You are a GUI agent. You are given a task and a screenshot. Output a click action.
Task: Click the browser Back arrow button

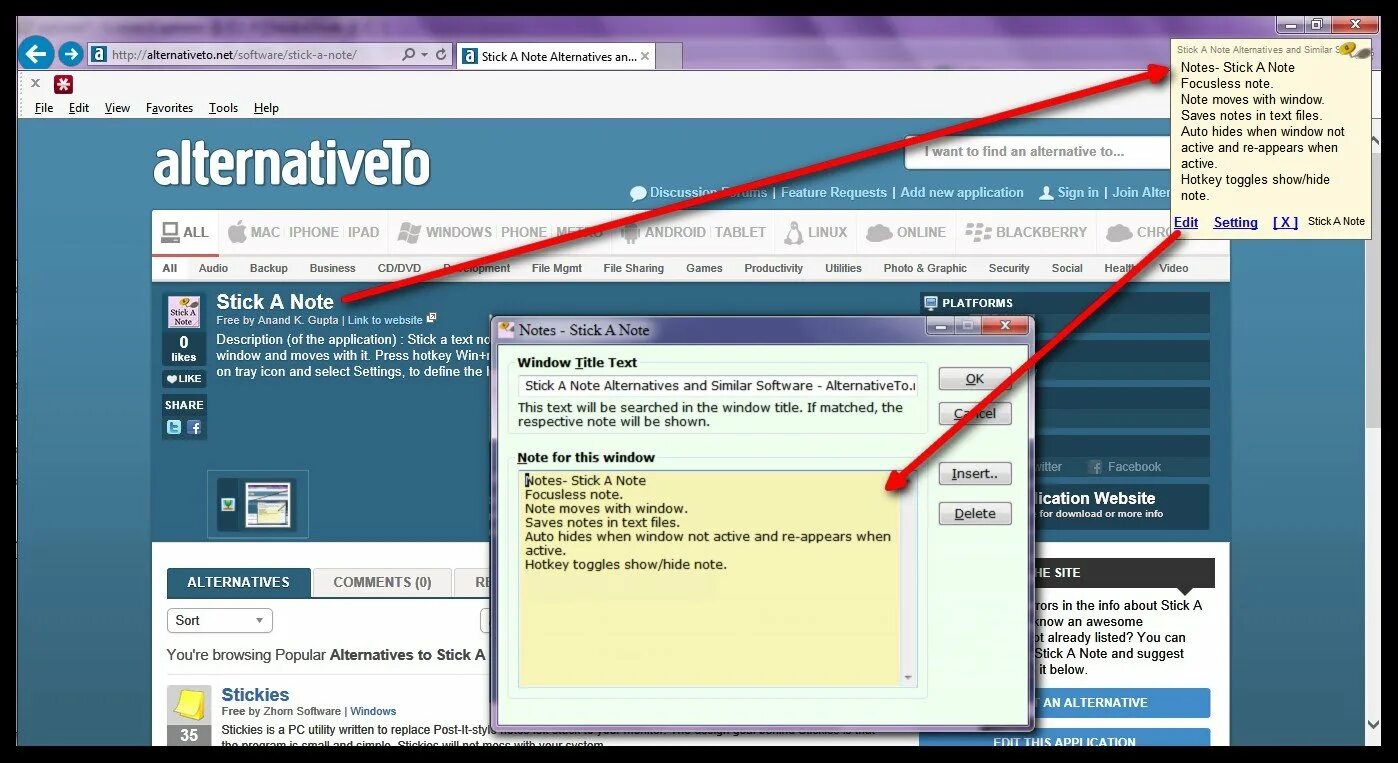[x=37, y=53]
